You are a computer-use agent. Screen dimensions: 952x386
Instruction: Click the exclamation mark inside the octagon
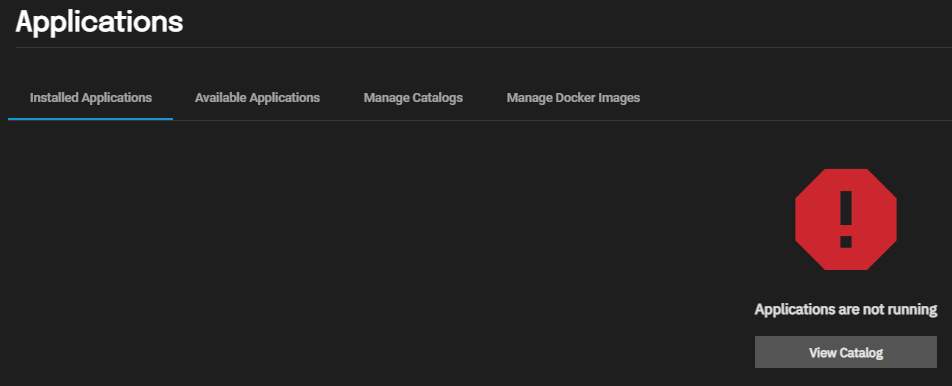846,219
